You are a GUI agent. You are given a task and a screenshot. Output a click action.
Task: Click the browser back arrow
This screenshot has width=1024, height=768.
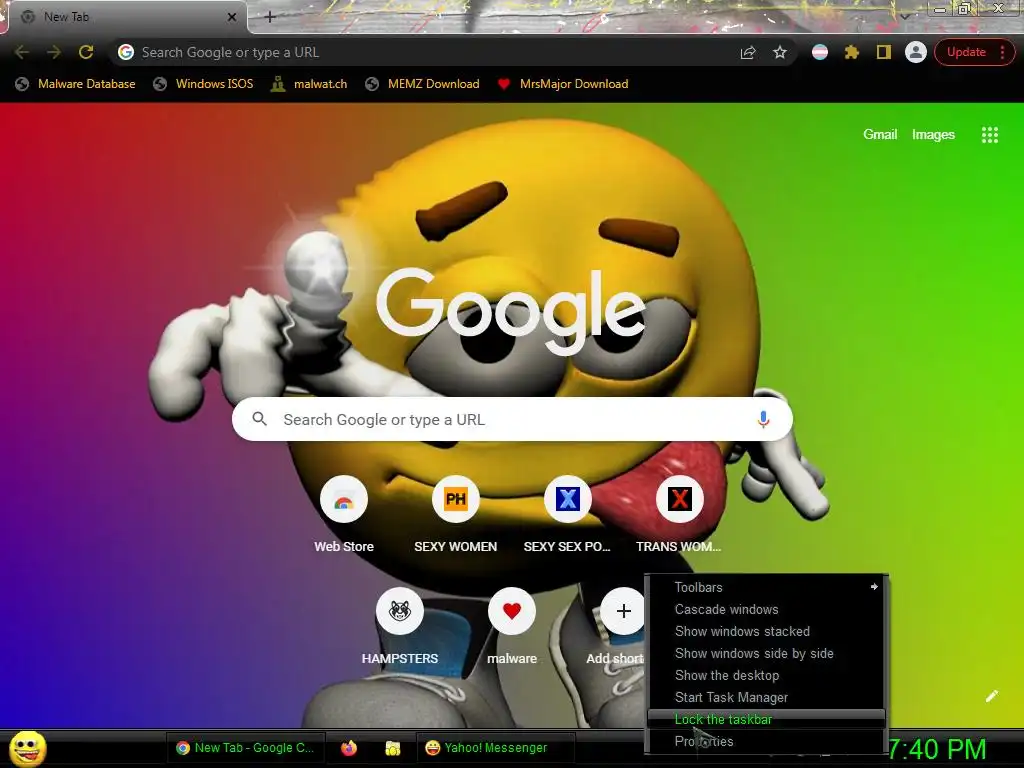(x=22, y=52)
